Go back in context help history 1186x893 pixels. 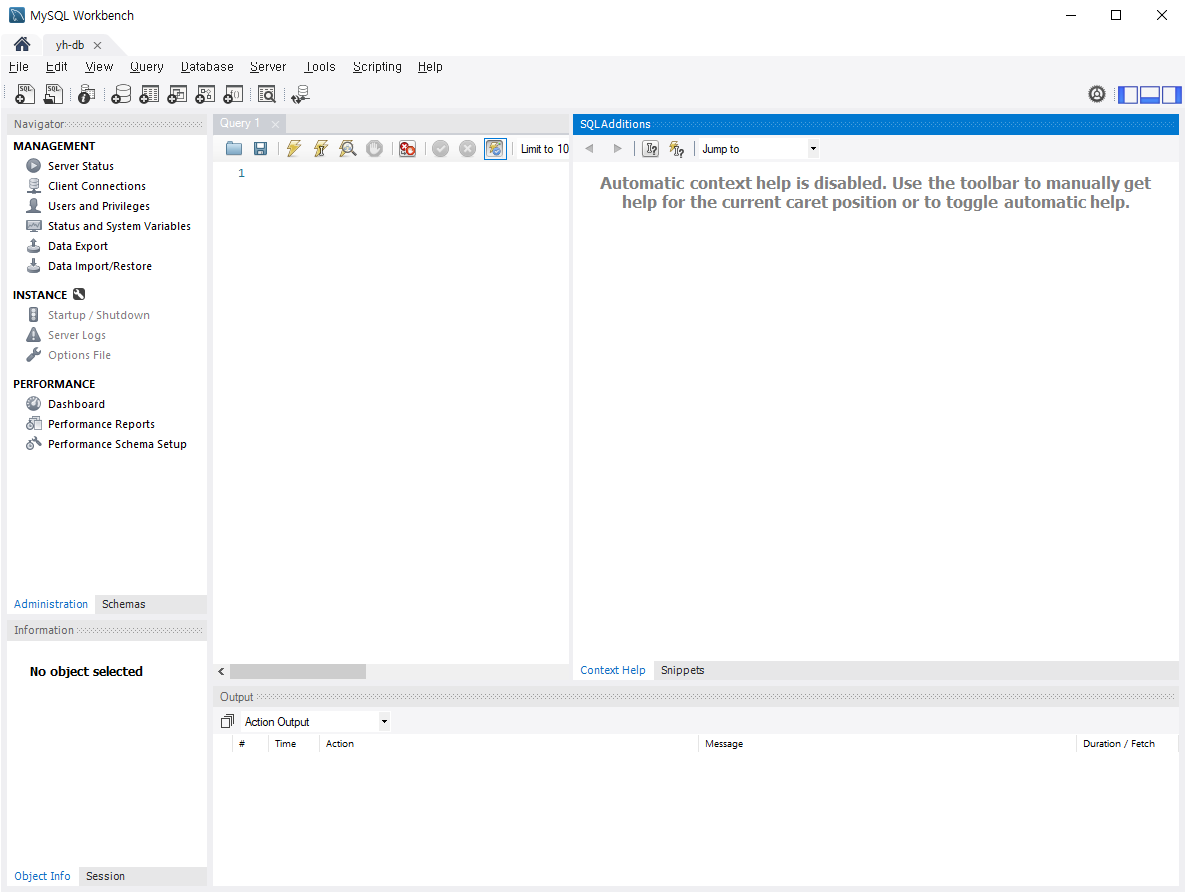click(x=589, y=149)
